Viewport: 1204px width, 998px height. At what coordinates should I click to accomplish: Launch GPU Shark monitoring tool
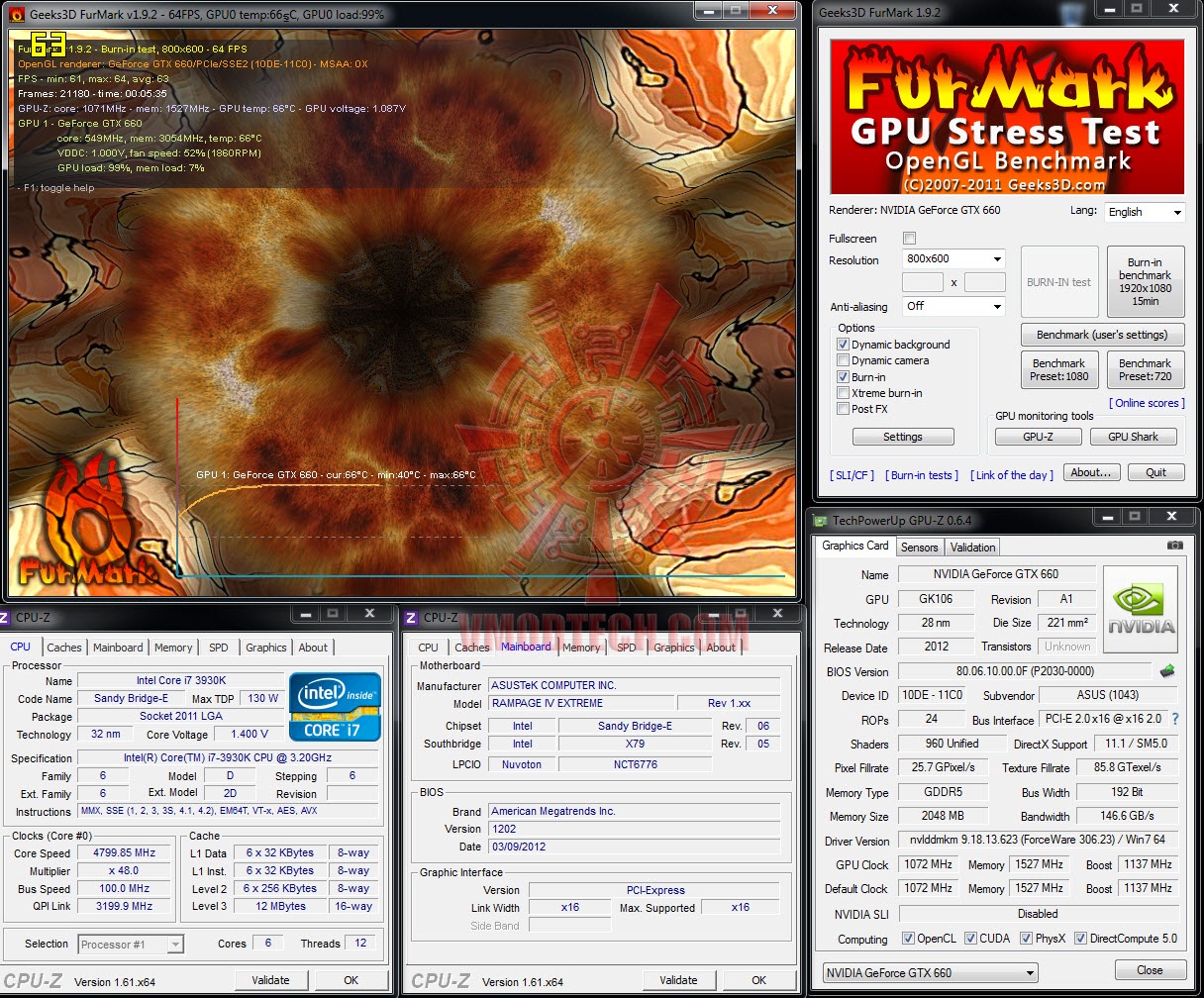pos(1133,437)
